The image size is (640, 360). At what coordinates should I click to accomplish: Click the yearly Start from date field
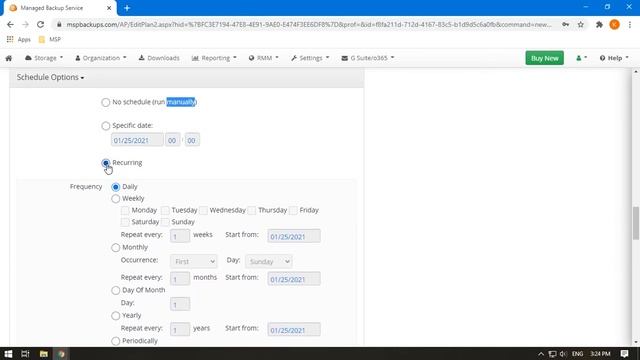(x=294, y=330)
